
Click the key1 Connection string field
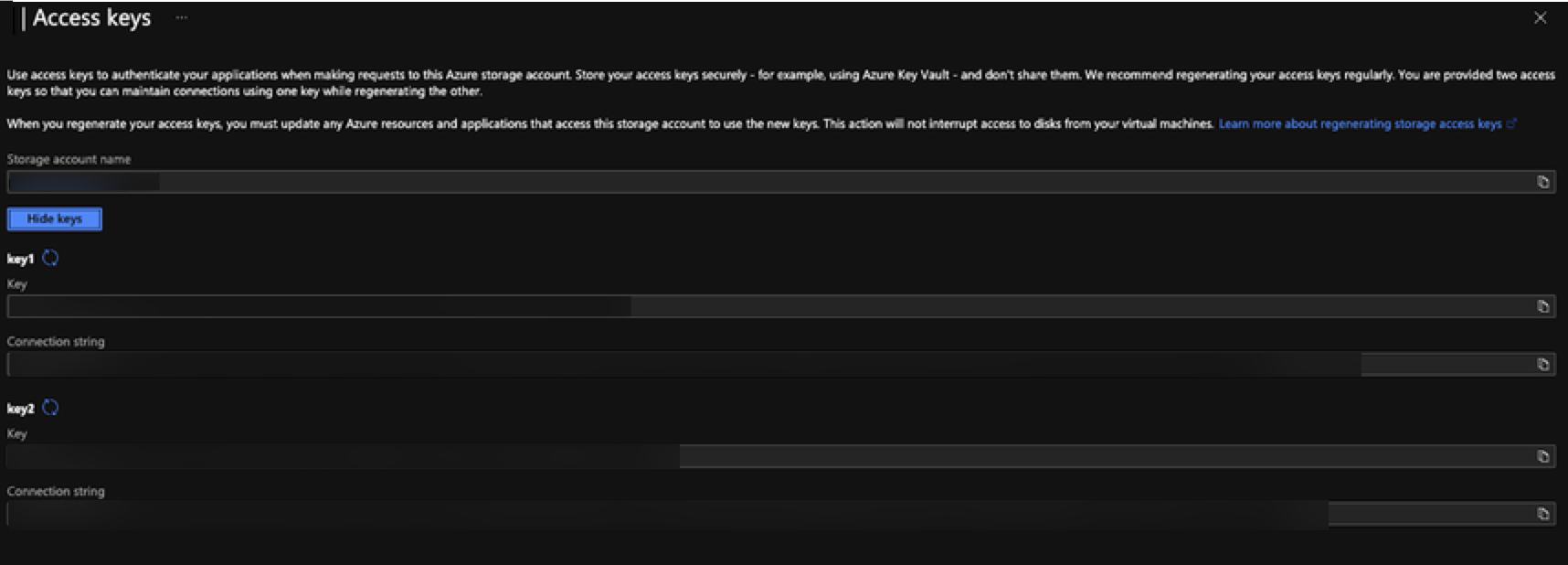click(x=768, y=364)
